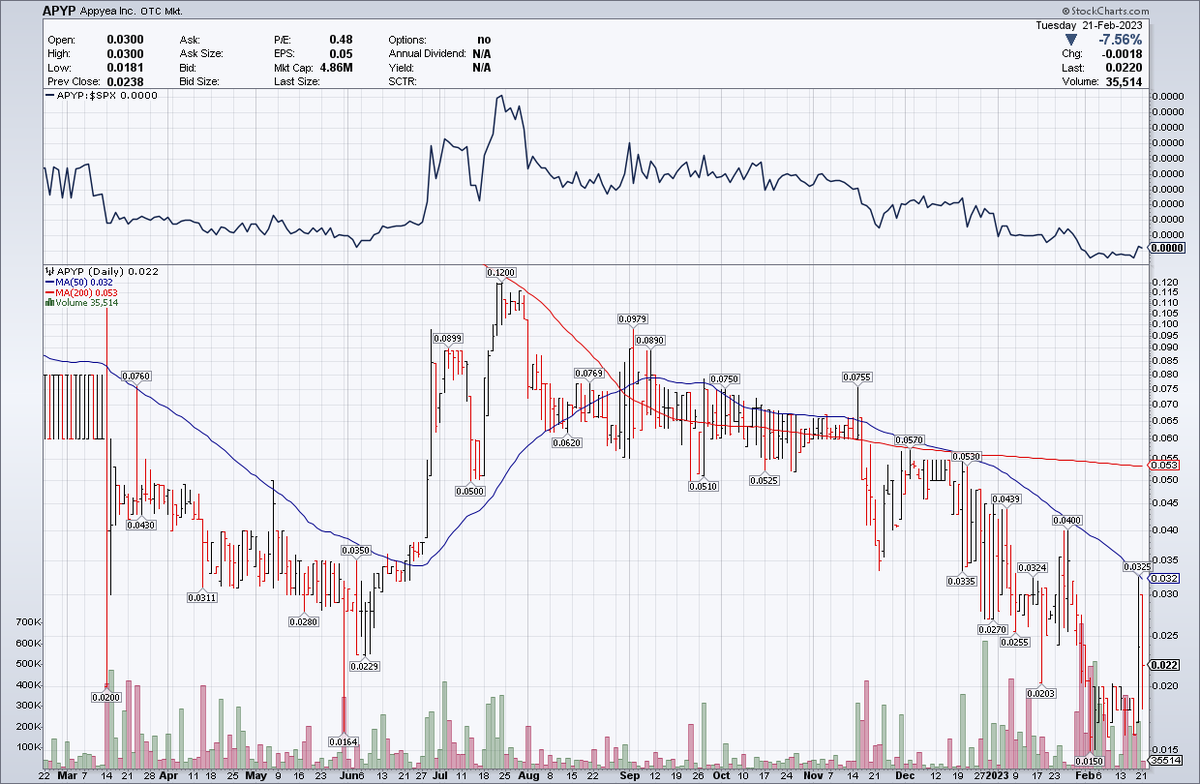Click the 0.0270 low price label
1200x784 pixels.
tap(992, 629)
